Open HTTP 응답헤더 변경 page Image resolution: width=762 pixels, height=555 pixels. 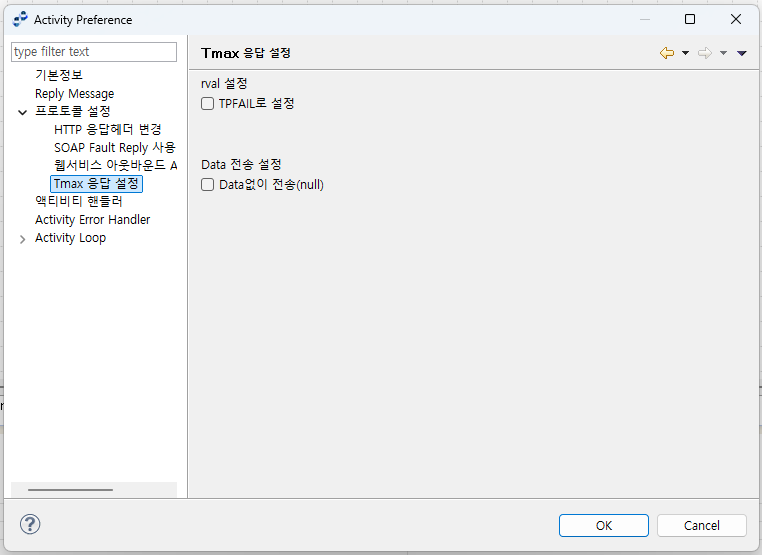[x=107, y=129]
